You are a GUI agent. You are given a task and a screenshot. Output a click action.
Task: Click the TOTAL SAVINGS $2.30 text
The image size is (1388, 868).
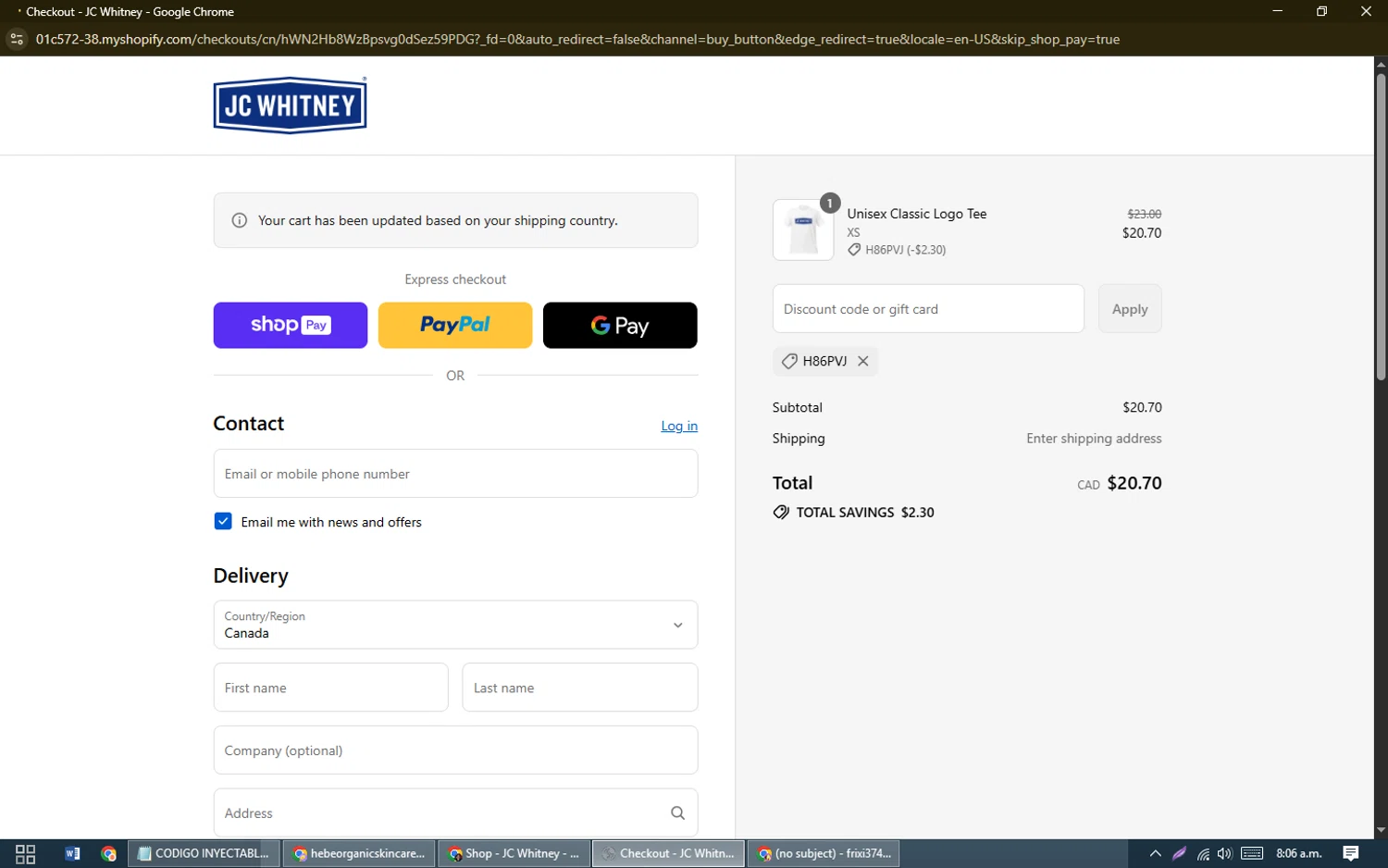[x=865, y=513]
